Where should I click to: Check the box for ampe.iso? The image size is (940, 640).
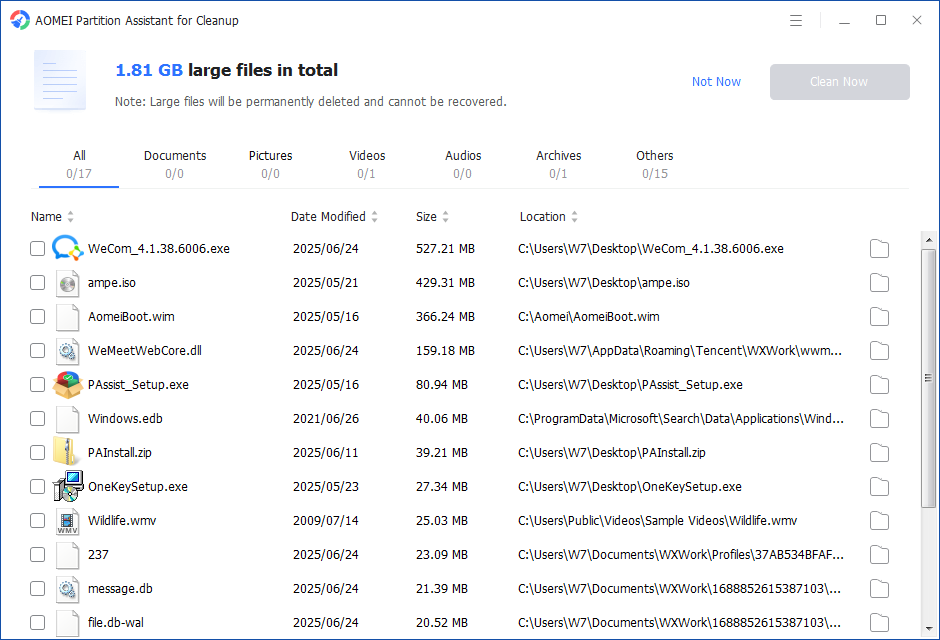[37, 282]
